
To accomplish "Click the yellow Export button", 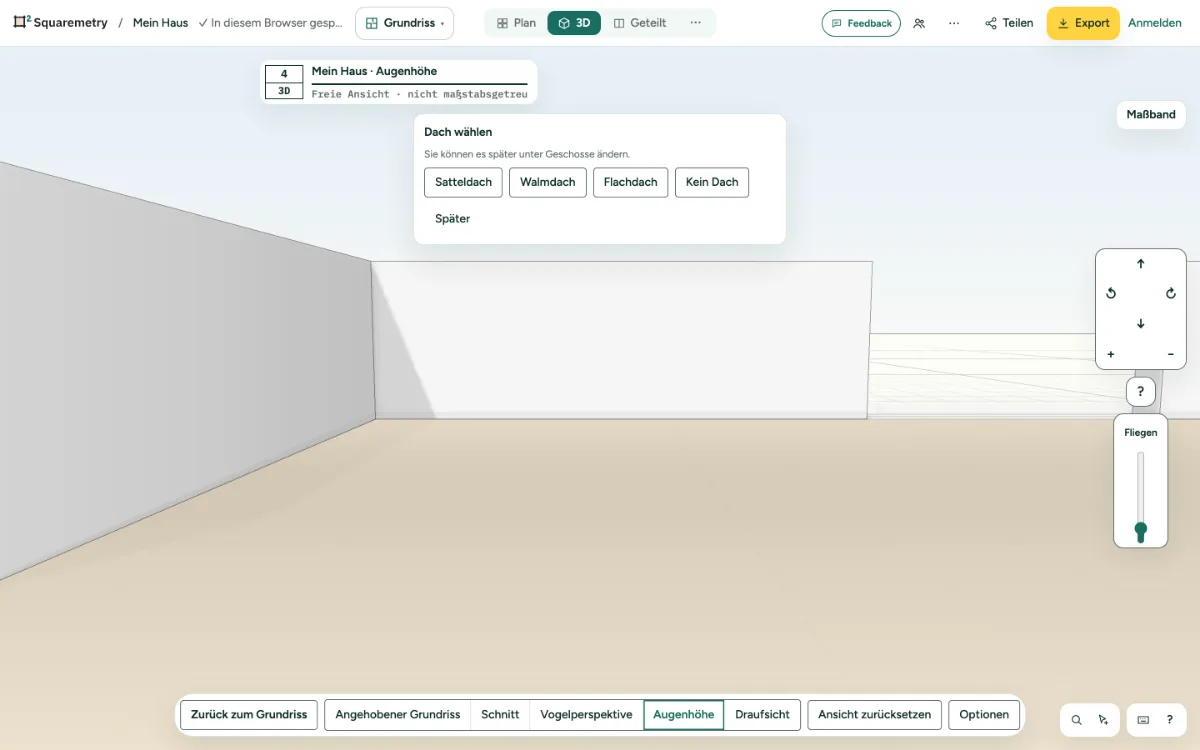I will 1083,23.
